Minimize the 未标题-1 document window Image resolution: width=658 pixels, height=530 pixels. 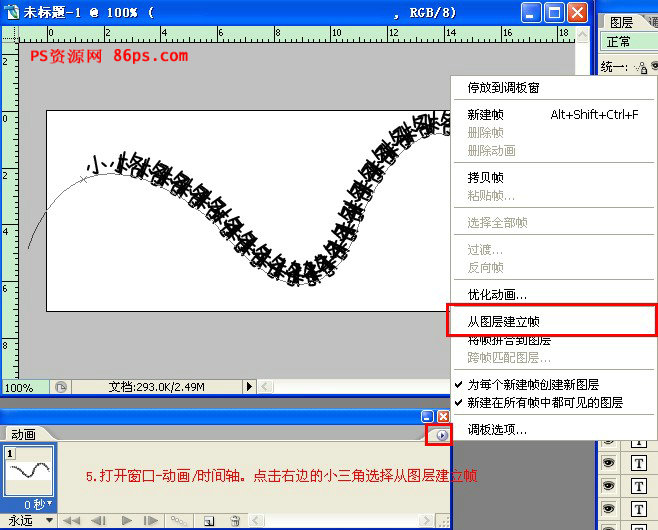click(x=531, y=13)
